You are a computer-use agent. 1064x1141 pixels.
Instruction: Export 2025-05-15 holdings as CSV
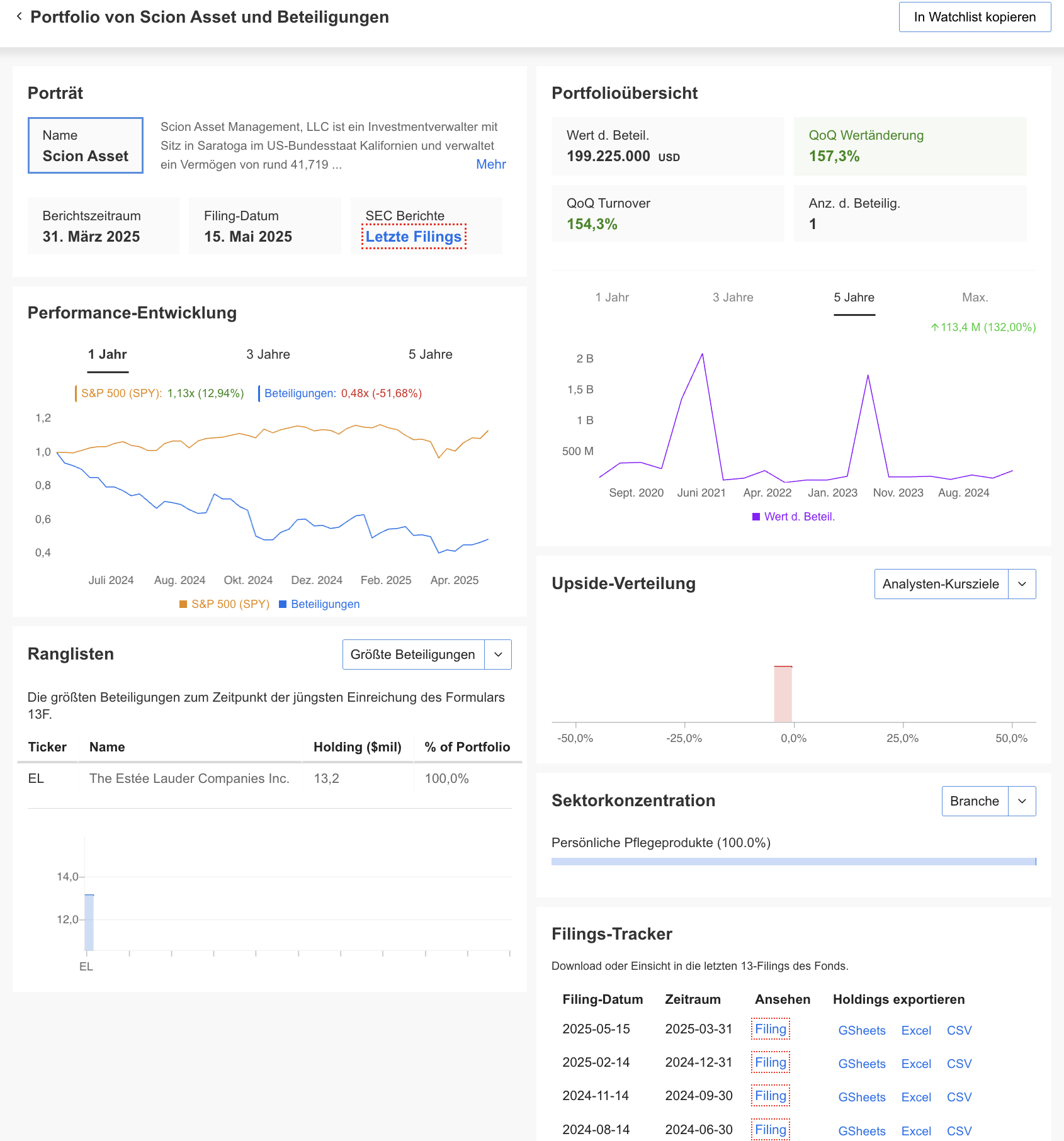(959, 1030)
